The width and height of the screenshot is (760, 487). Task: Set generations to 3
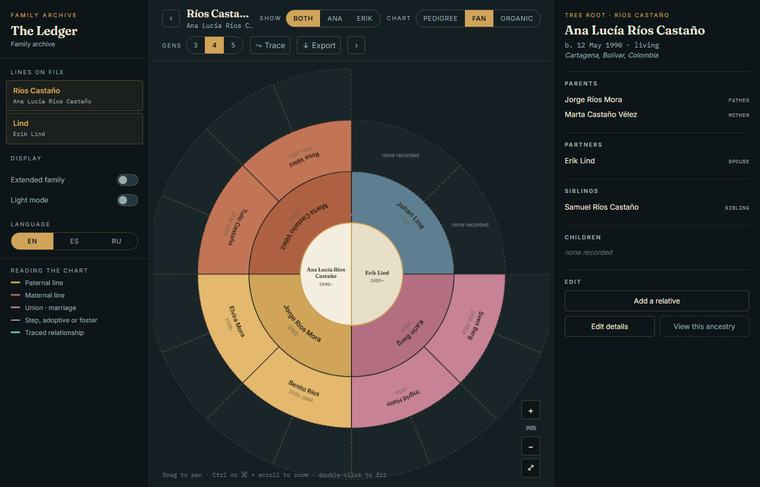click(x=195, y=45)
